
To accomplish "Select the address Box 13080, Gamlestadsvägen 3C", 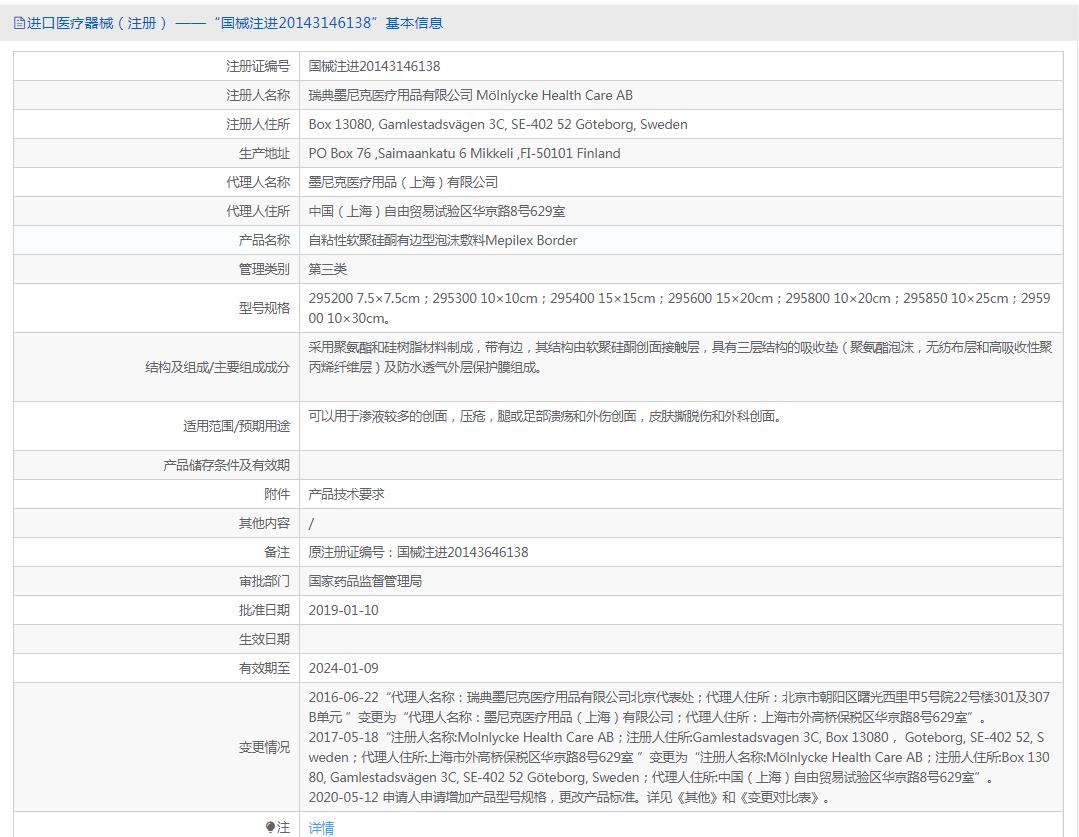I will (498, 124).
